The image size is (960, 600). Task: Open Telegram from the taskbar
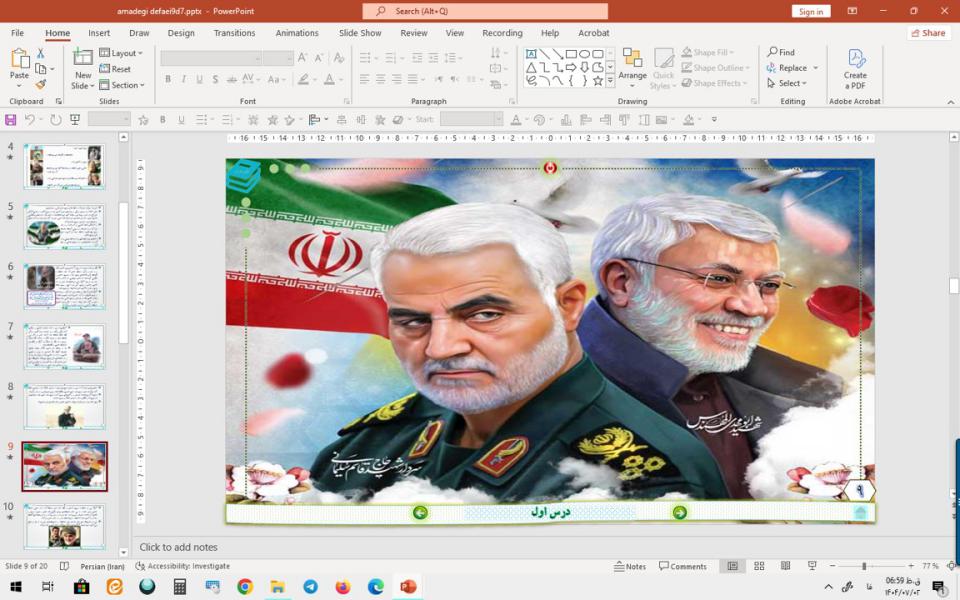(310, 587)
